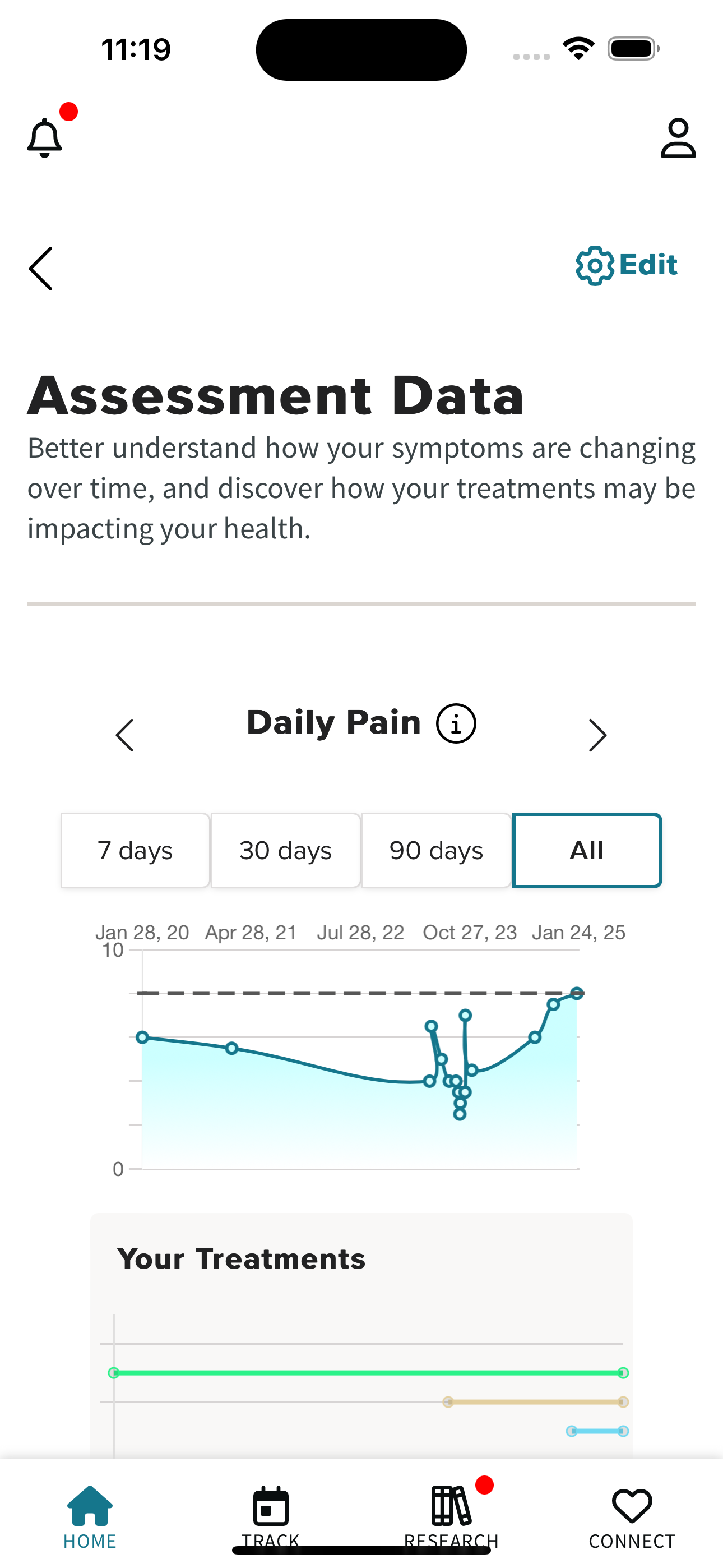
Task: Tap the Daily Pain title
Action: (x=333, y=722)
